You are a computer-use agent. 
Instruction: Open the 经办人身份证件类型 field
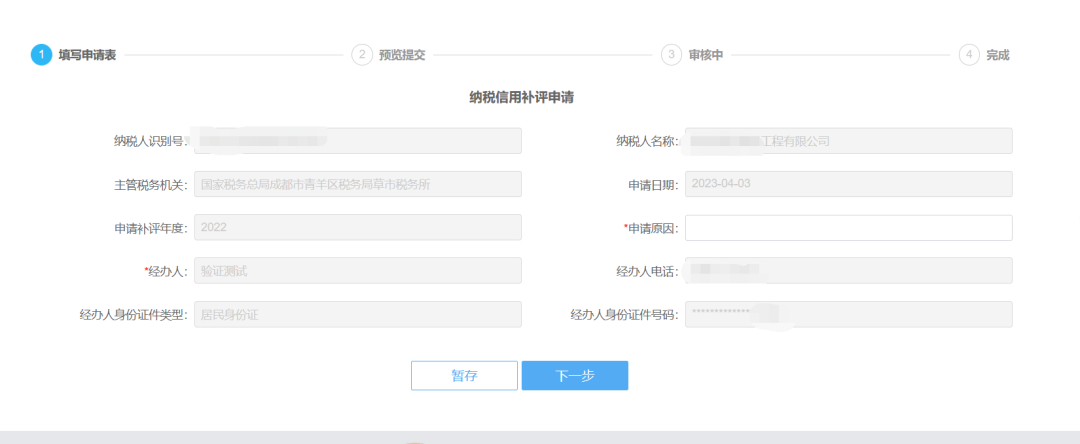(357, 315)
